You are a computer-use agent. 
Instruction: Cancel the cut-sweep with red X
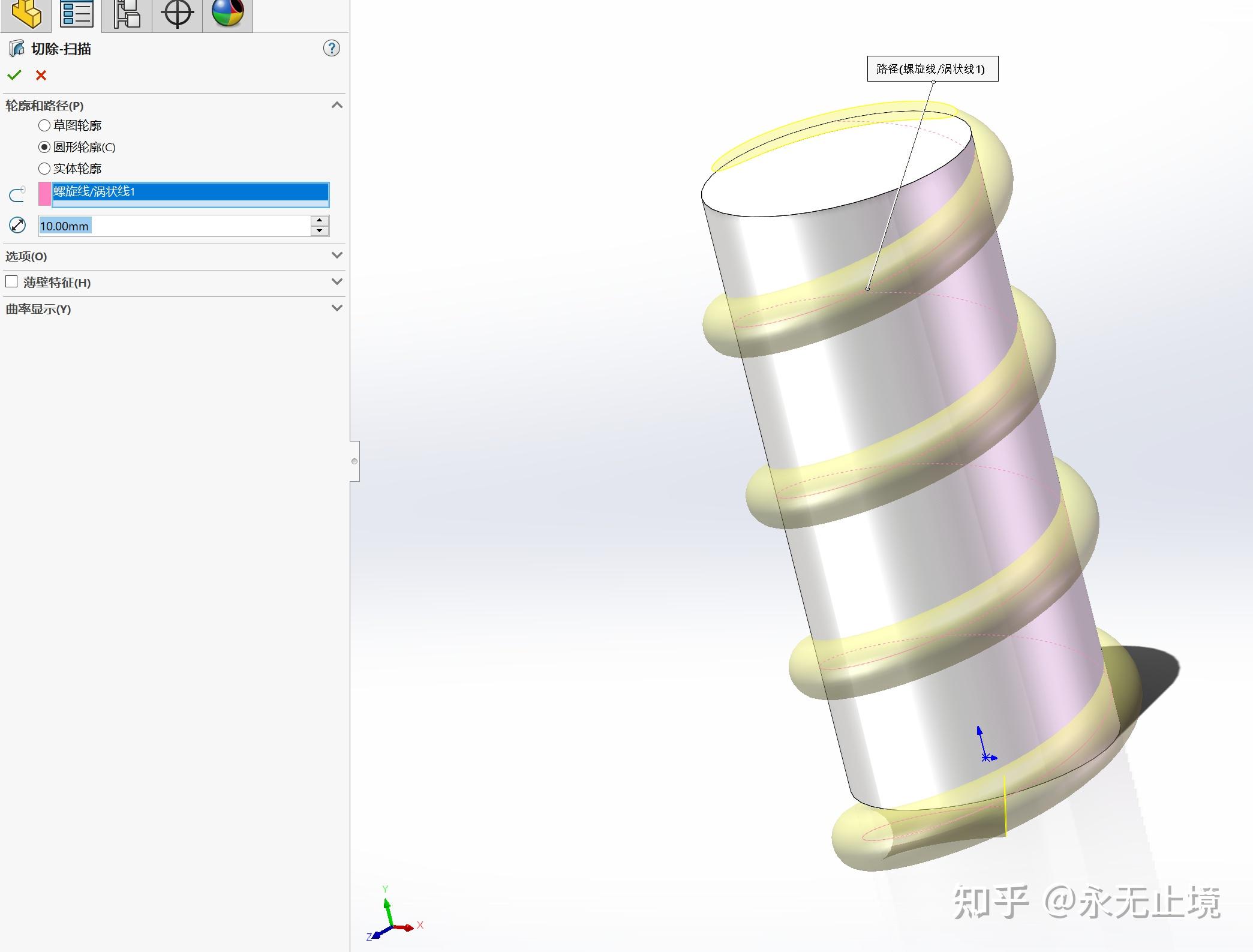41,76
